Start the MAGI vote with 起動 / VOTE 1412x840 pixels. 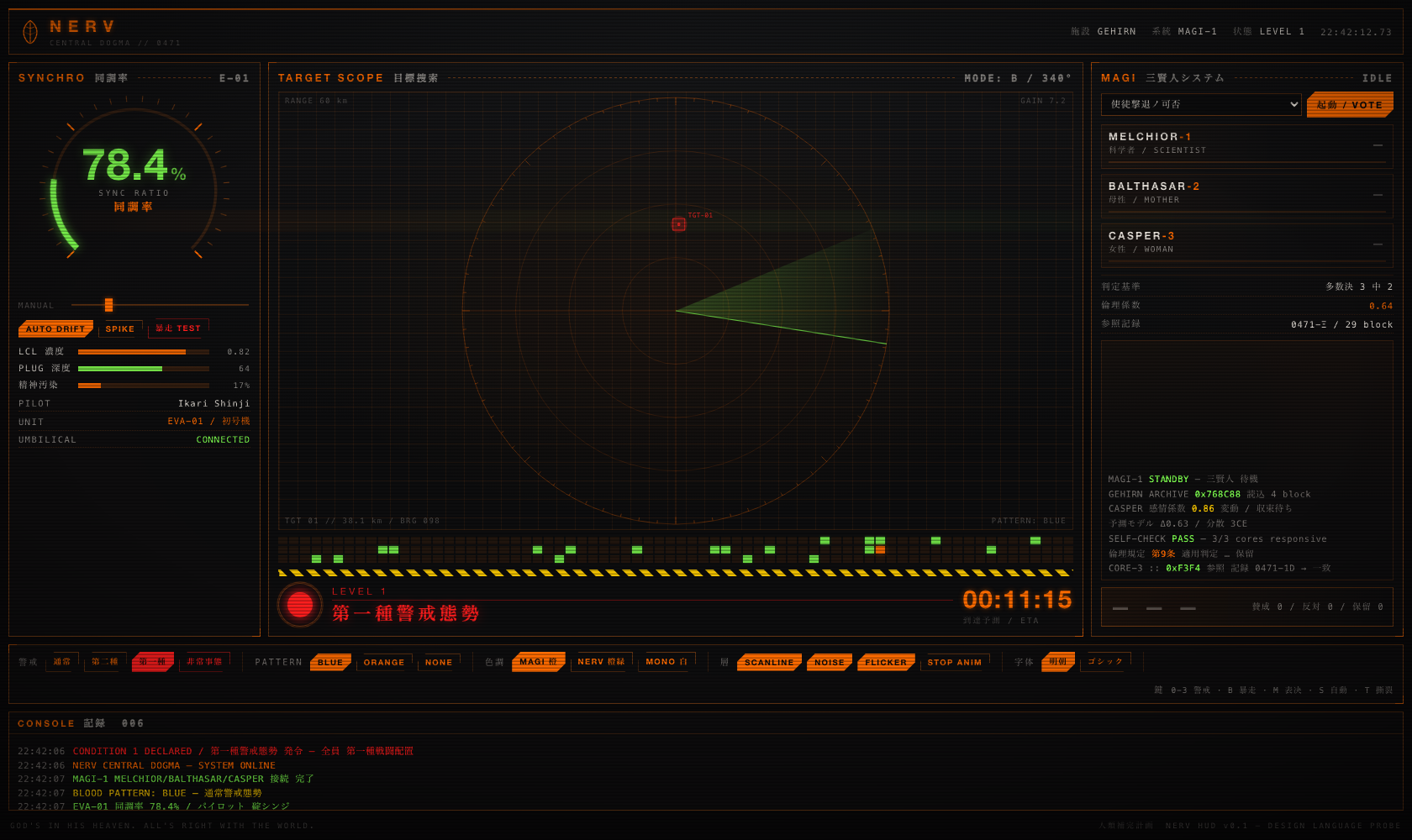tap(1350, 105)
